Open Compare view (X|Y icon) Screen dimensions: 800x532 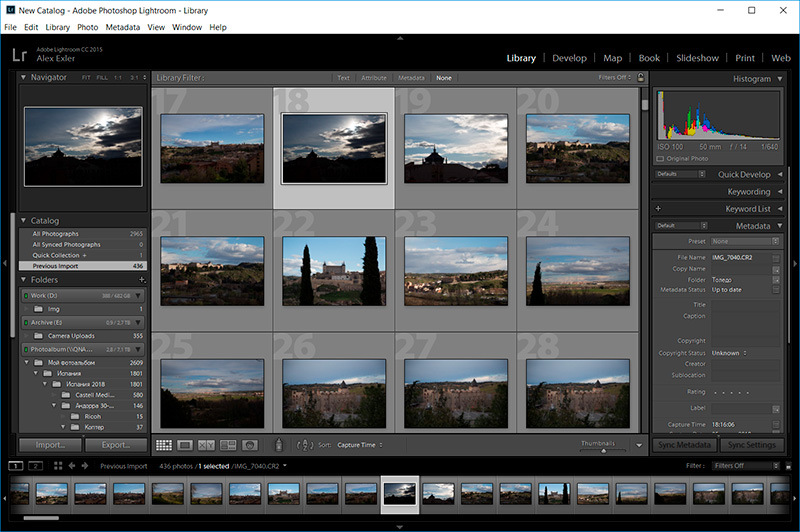click(207, 444)
